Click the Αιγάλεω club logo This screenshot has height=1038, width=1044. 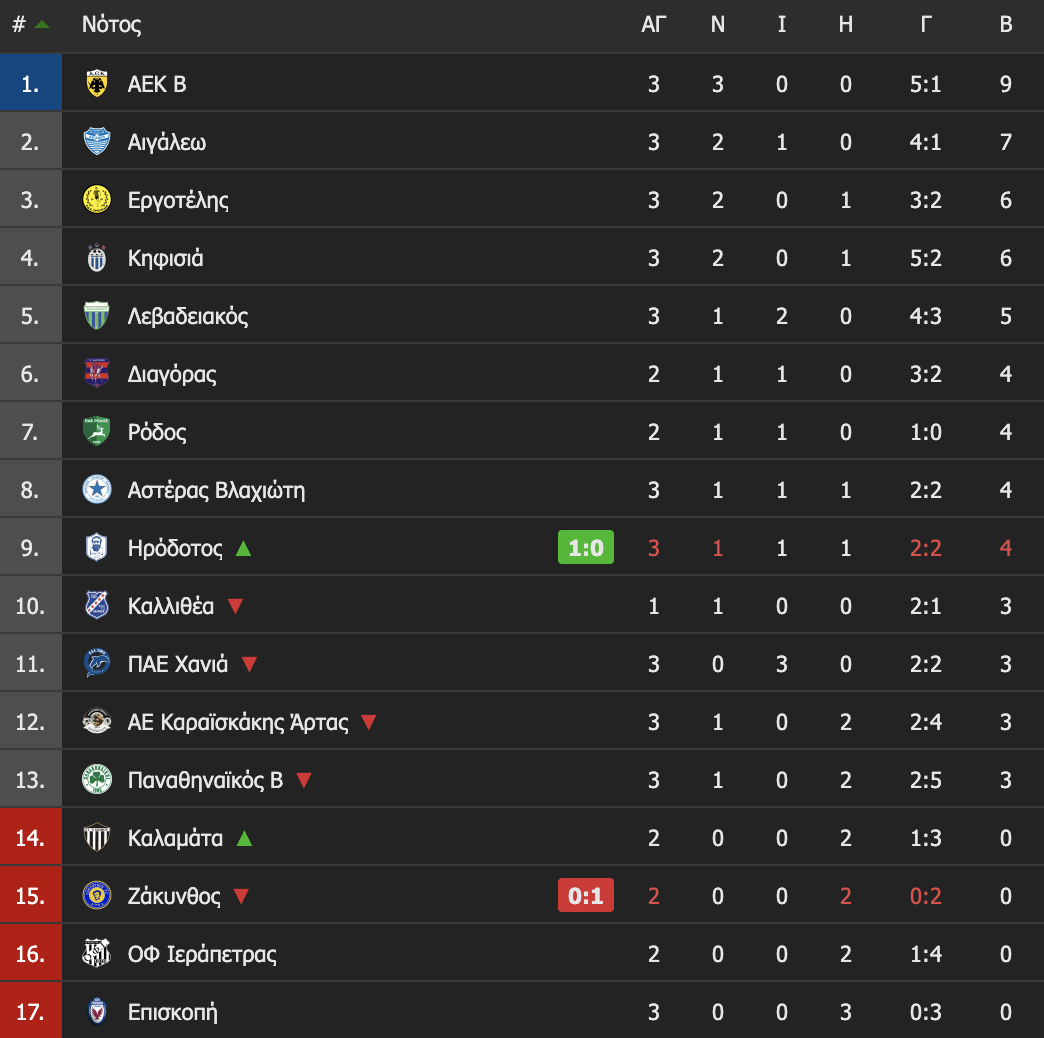(x=97, y=142)
